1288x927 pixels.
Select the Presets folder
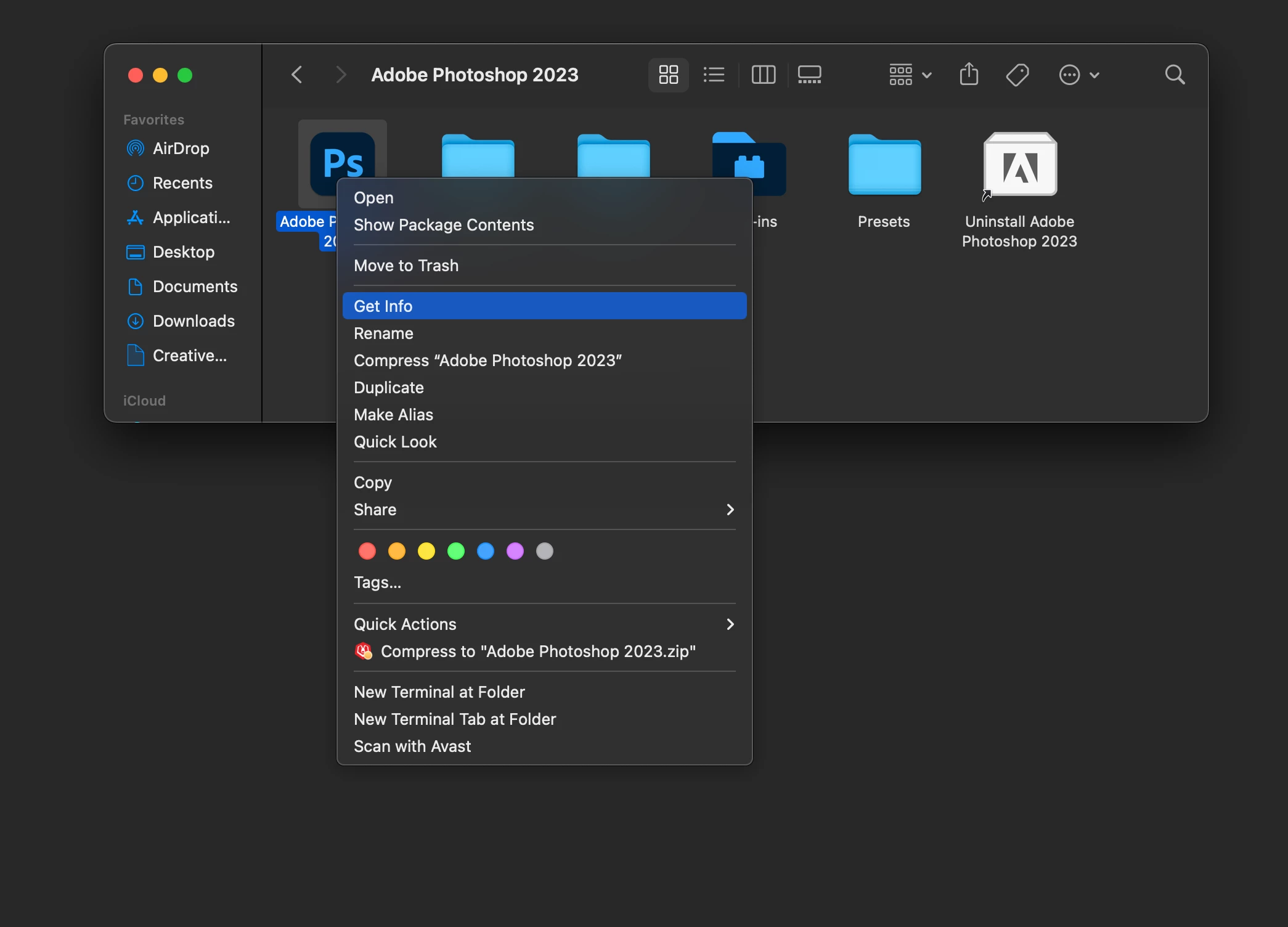click(884, 165)
